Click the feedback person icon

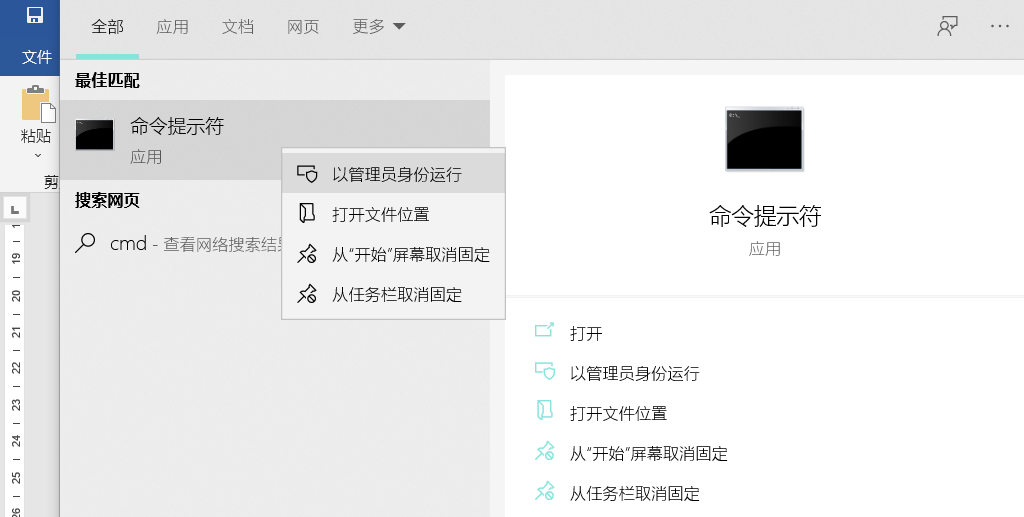click(x=948, y=26)
